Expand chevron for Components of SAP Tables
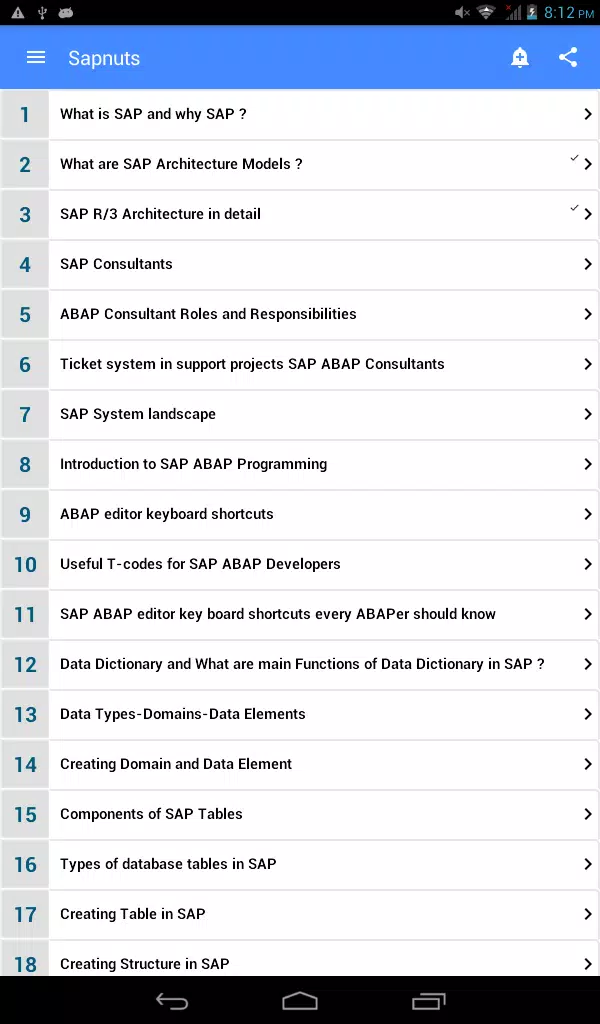The image size is (600, 1024). pyautogui.click(x=588, y=814)
